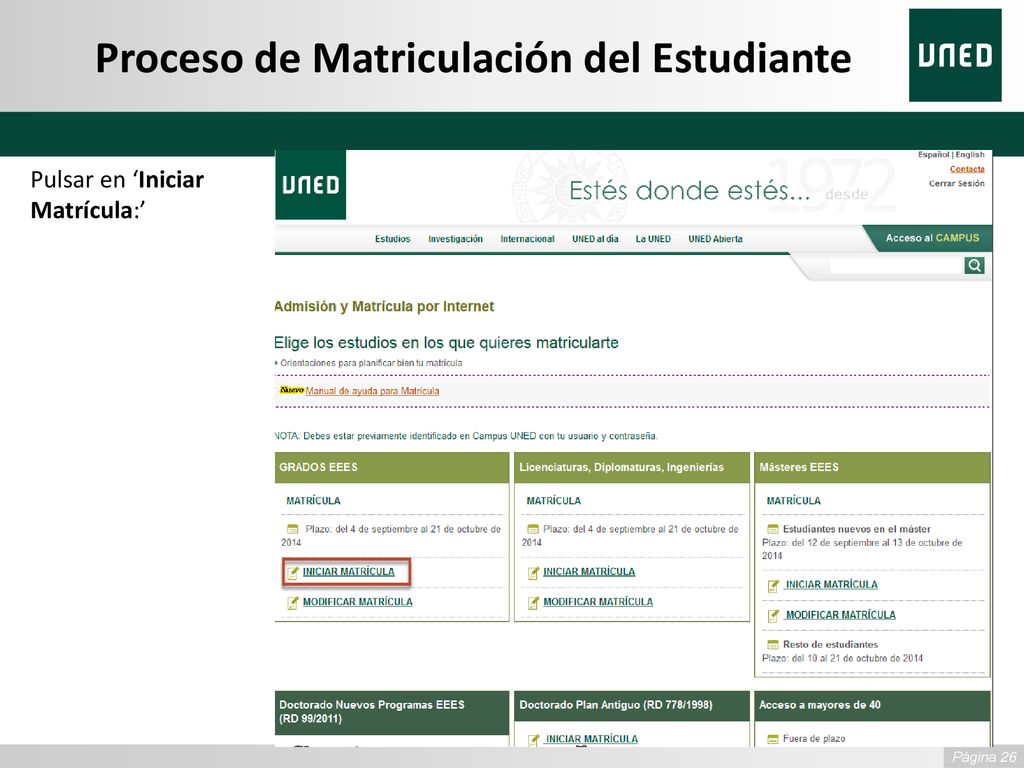Click the Admisión y Matrícula por Internet heading
The image size is (1024, 768).
click(384, 306)
